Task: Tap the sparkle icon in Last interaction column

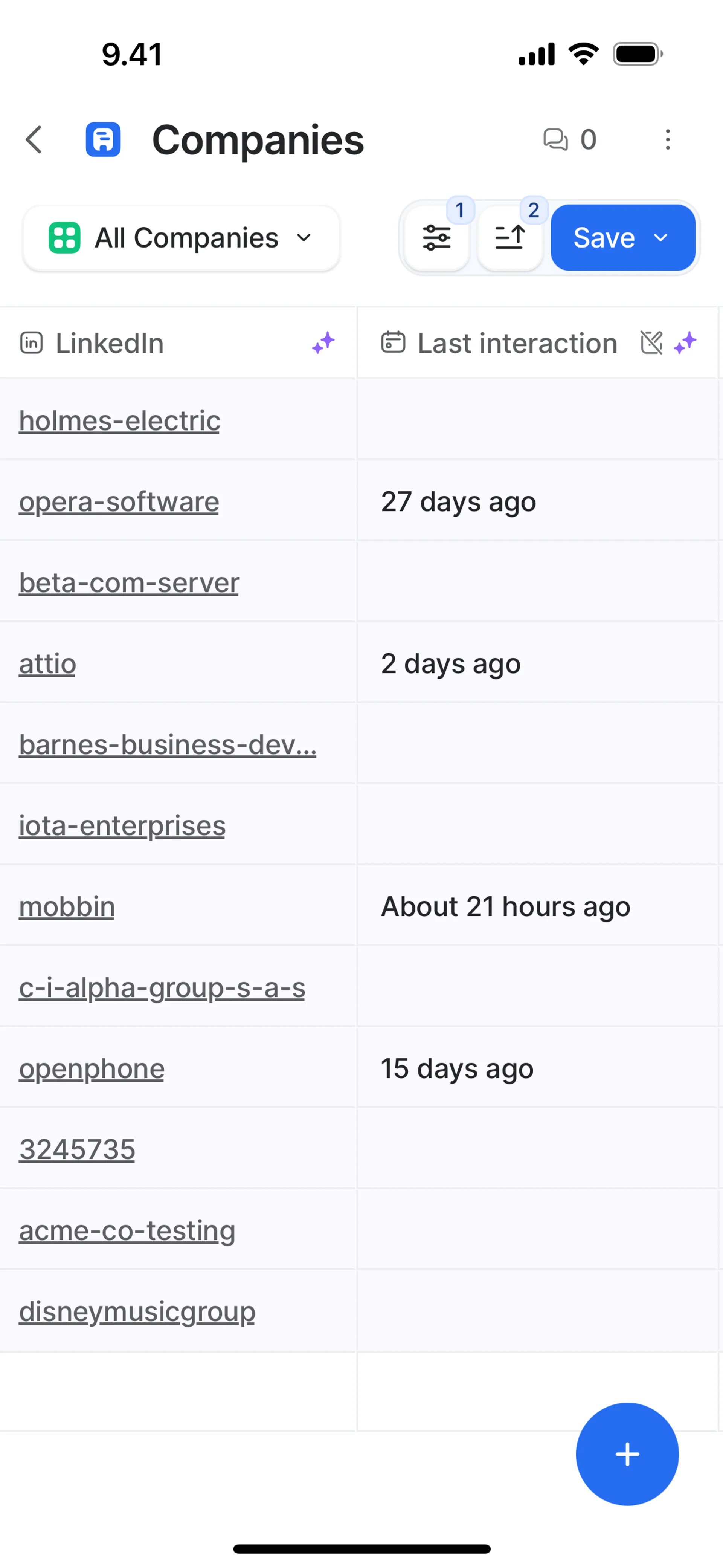Action: coord(685,343)
